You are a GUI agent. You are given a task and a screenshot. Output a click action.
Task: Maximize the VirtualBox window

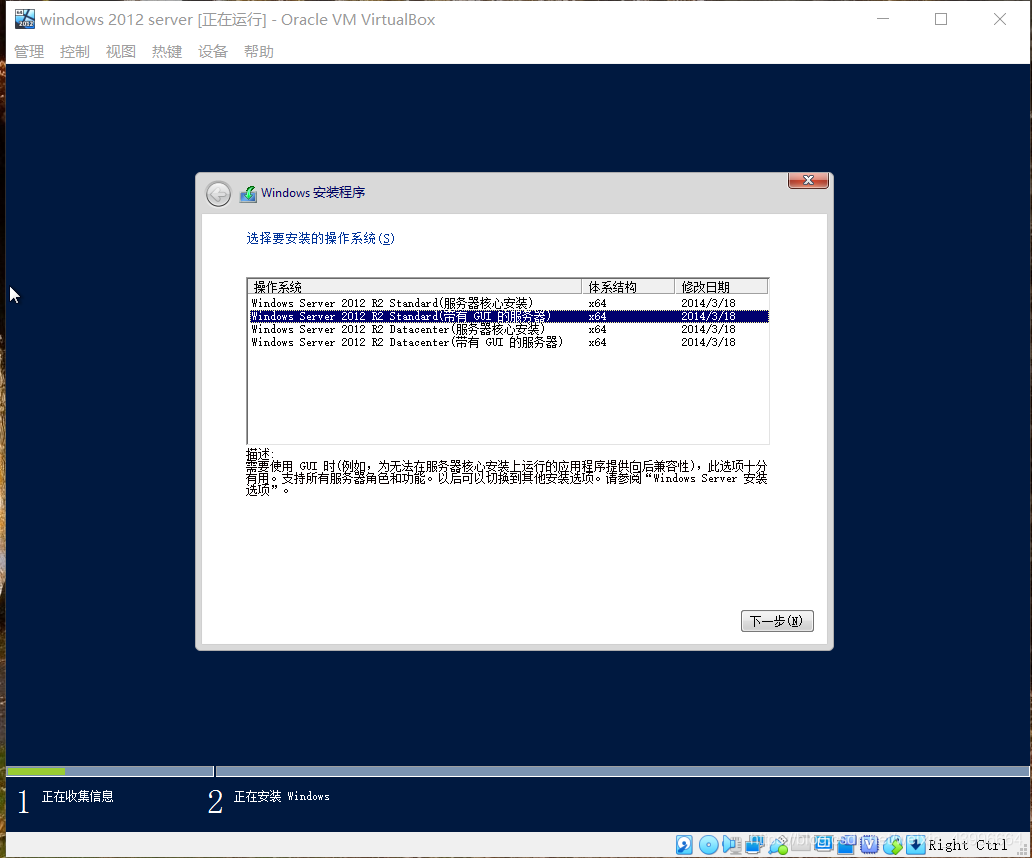(x=941, y=19)
